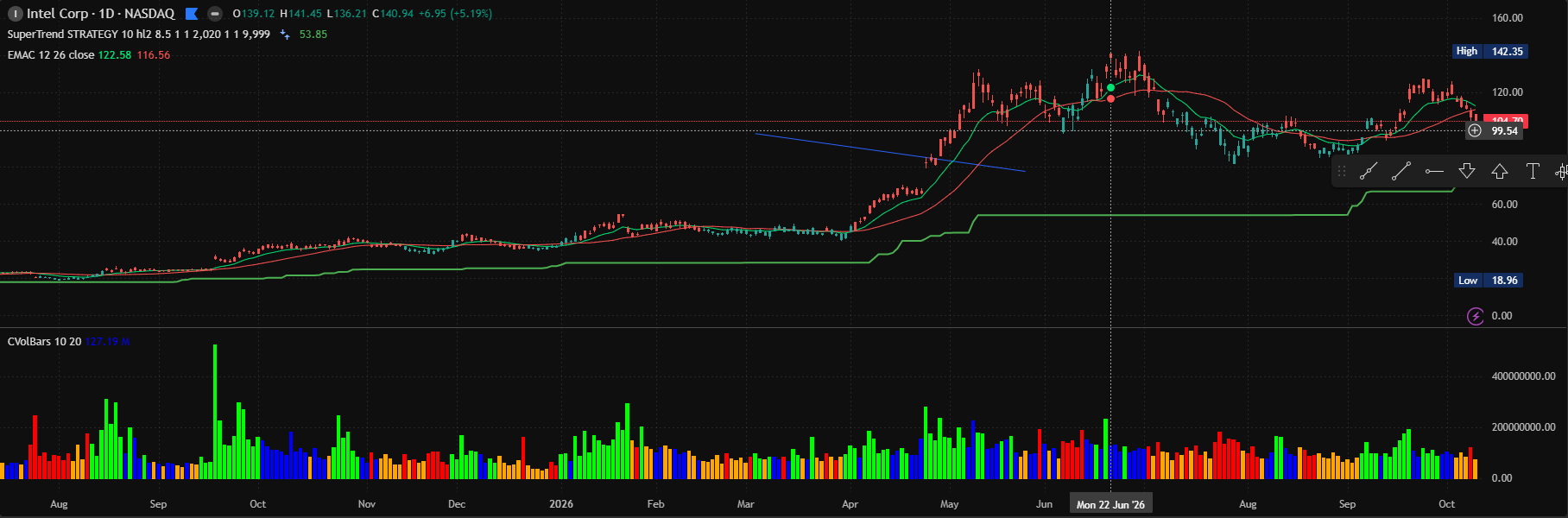1568x518 pixels.
Task: Click the +6.95 (+5.19%) change value
Action: (455, 14)
